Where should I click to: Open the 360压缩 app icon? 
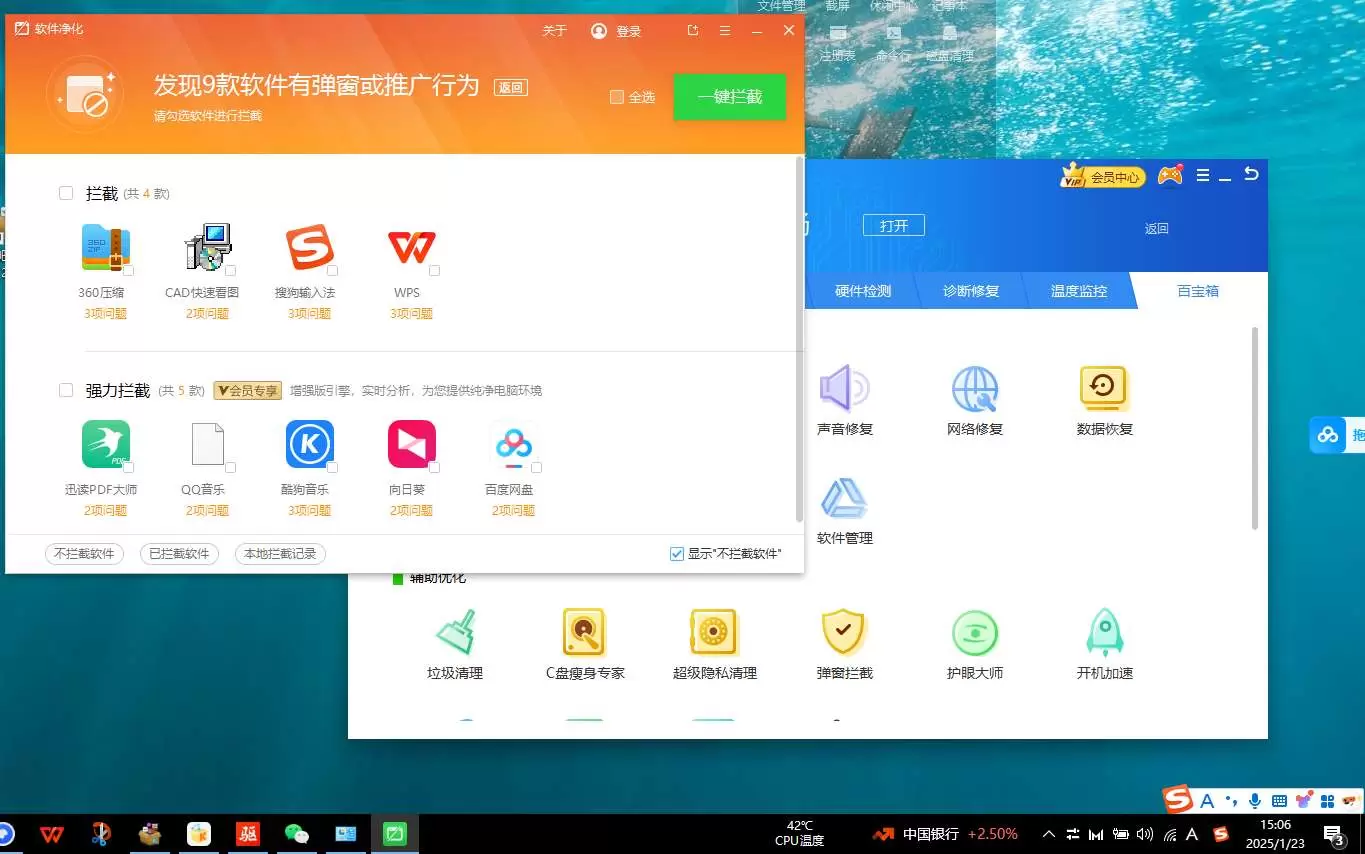click(x=106, y=247)
